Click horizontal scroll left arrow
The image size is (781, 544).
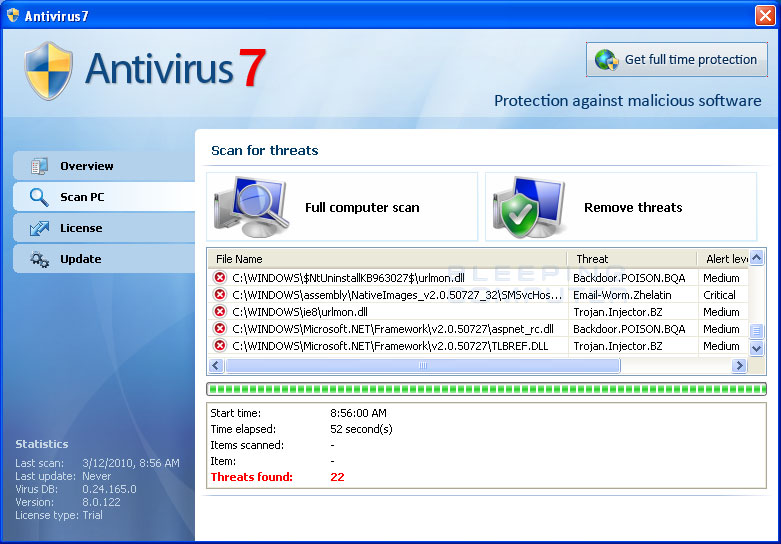pyautogui.click(x=216, y=366)
